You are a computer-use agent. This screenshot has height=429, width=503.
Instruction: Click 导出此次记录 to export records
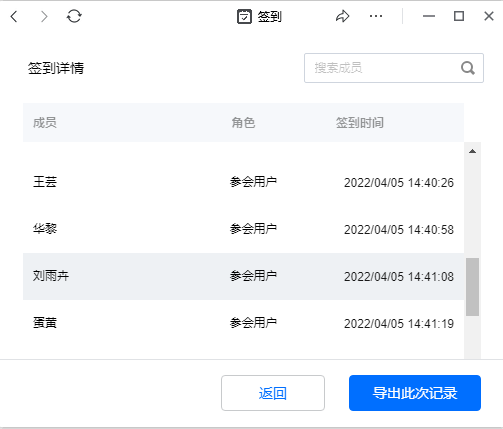(415, 393)
